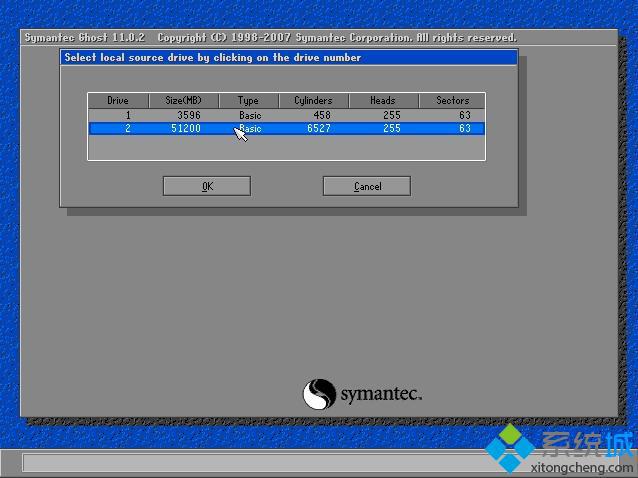Click heads value 255 in drive 1 row
Image resolution: width=638 pixels, height=478 pixels.
392,116
